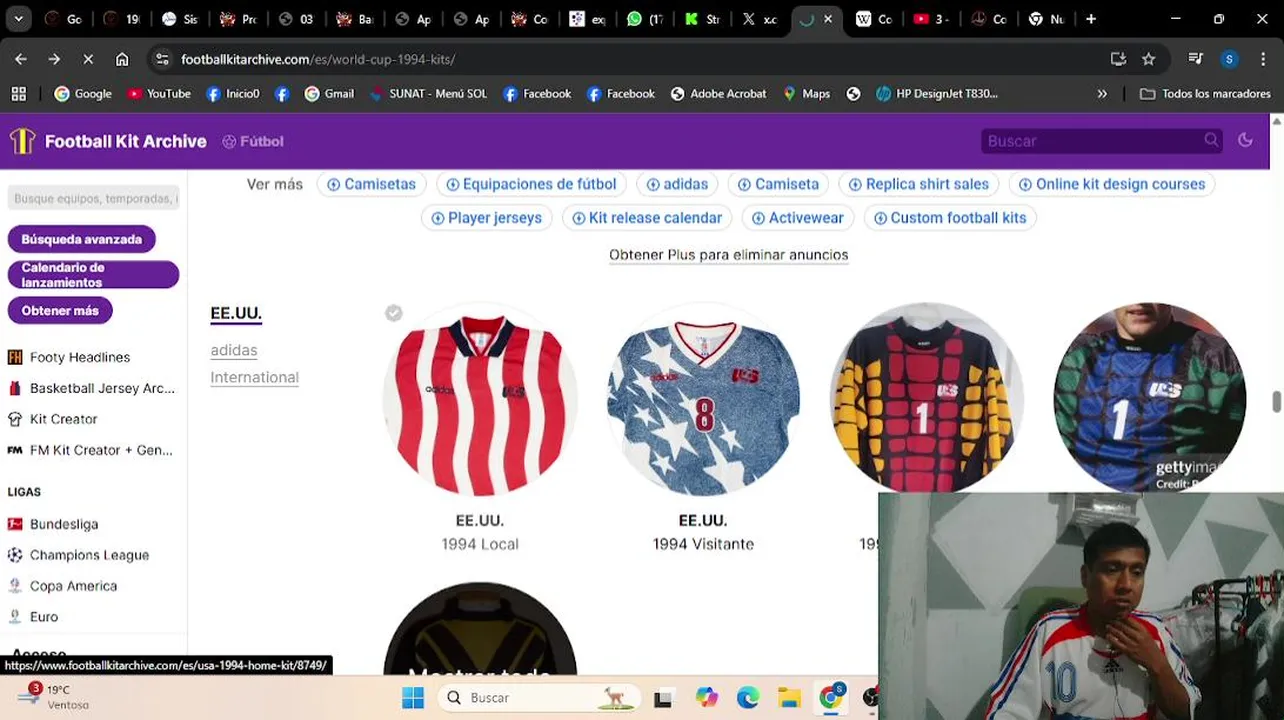
Task: Open the blue-green goalkeeper kit thumbnail
Action: [1149, 398]
